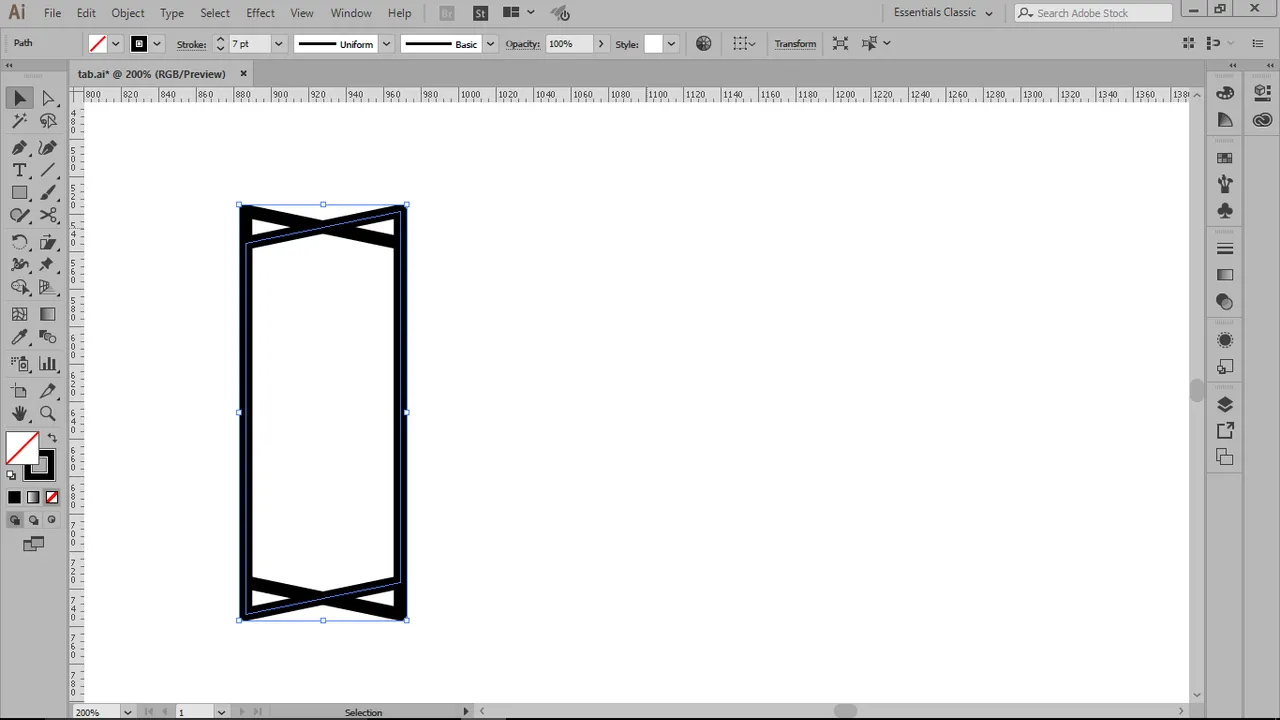Click the Transform link in control bar
Image resolution: width=1280 pixels, height=720 pixels.
pos(795,44)
